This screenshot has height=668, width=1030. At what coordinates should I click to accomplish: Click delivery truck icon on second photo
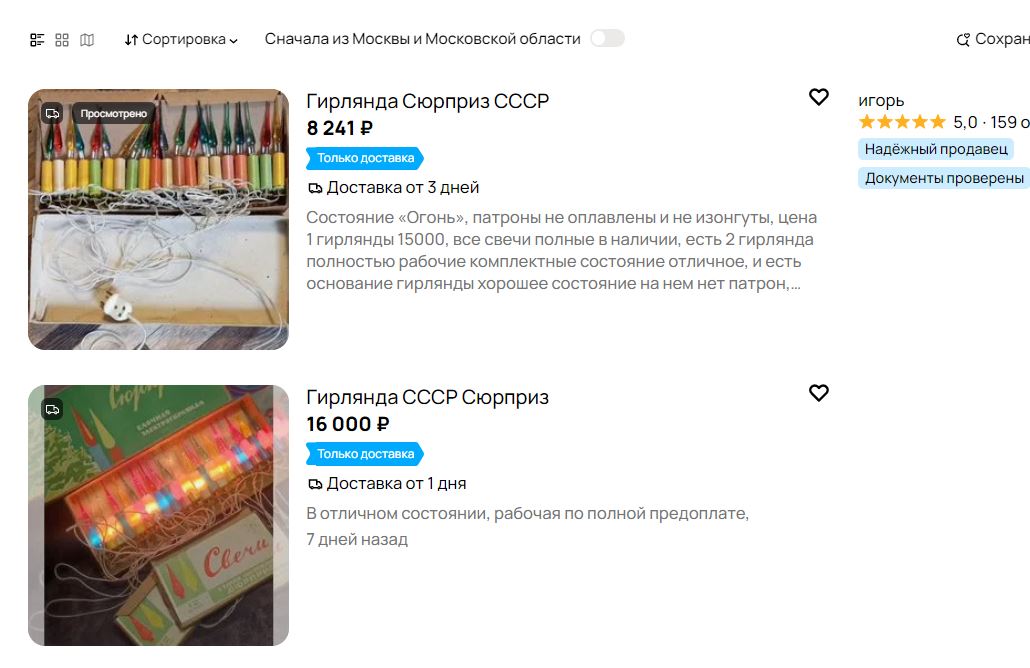click(52, 409)
